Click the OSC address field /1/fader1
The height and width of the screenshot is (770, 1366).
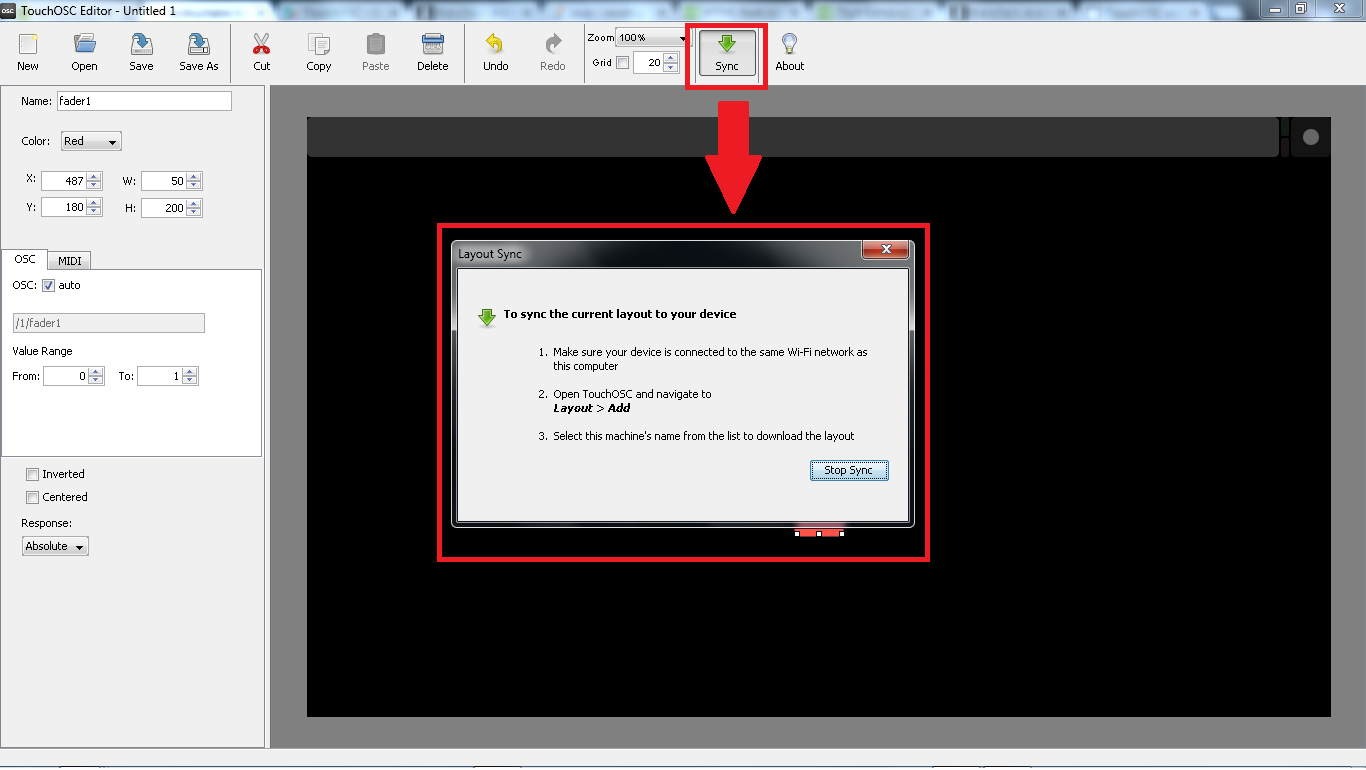[108, 323]
